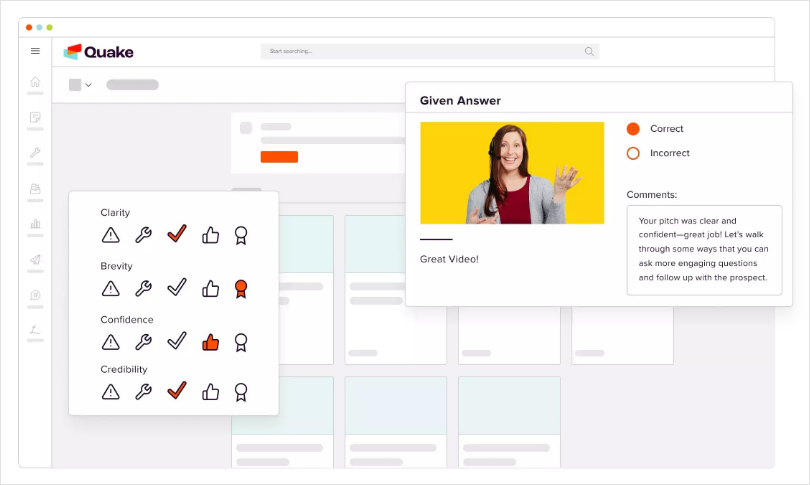Click the Quake logo
810x485 pixels.
click(98, 52)
